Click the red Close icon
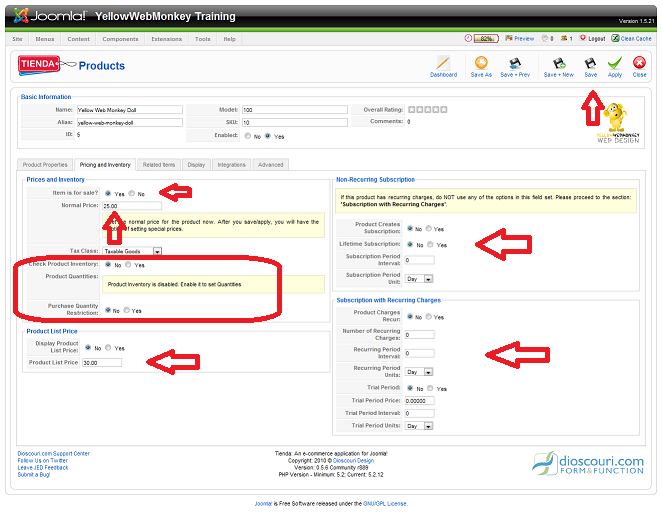Image resolution: width=662 pixels, height=512 pixels. tap(639, 63)
